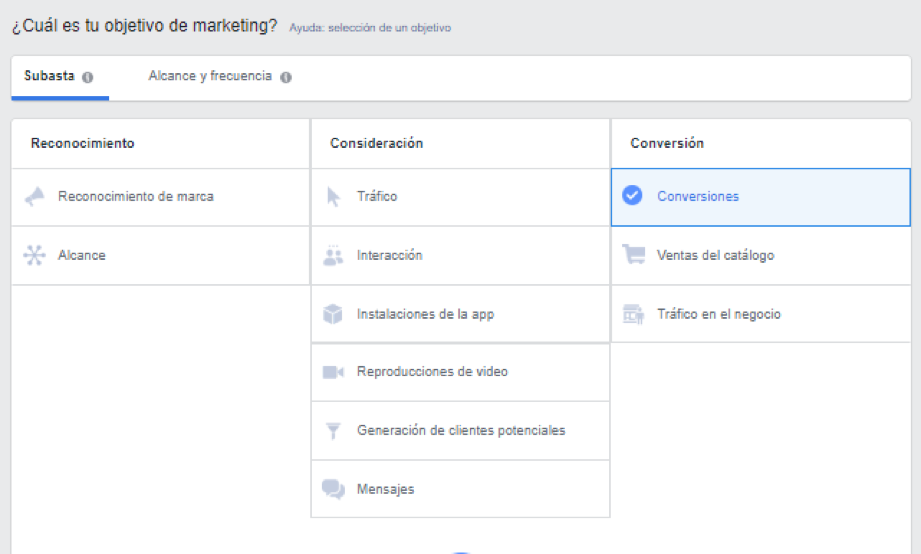Click the storefront icon for Tráfico en el negocio
The width and height of the screenshot is (921, 554).
click(633, 314)
